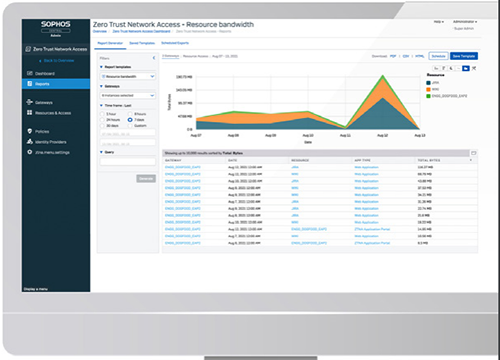
Task: Click the Zero Trust Network Access Dashboard breadcrumb
Action: click(x=141, y=31)
